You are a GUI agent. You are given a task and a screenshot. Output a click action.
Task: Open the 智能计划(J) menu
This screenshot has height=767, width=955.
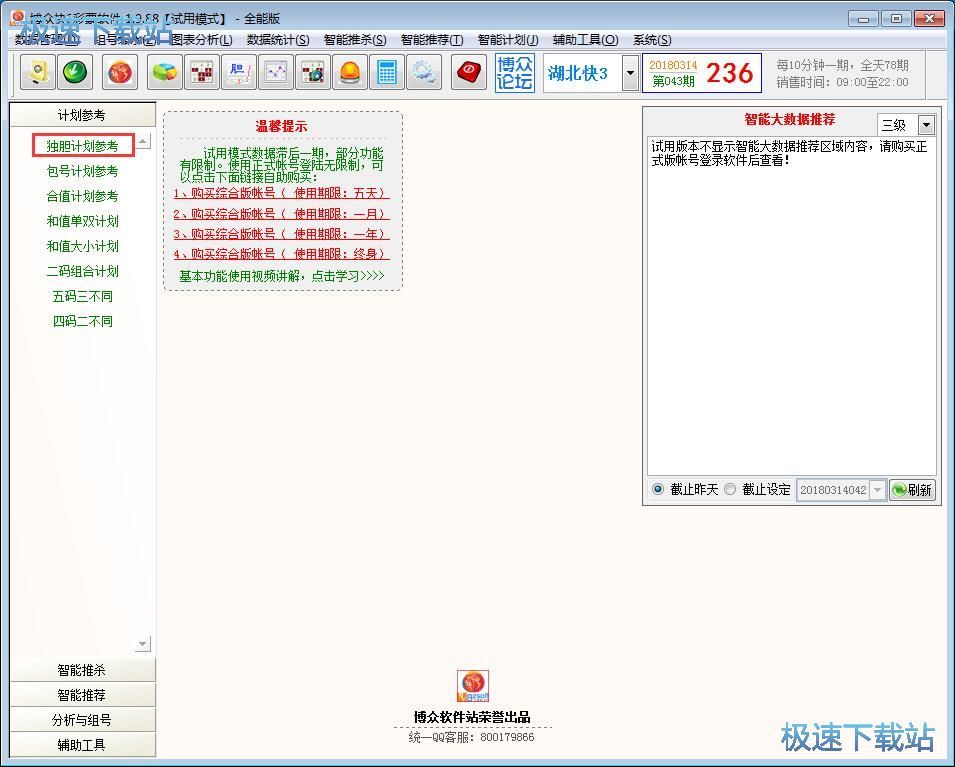click(508, 40)
